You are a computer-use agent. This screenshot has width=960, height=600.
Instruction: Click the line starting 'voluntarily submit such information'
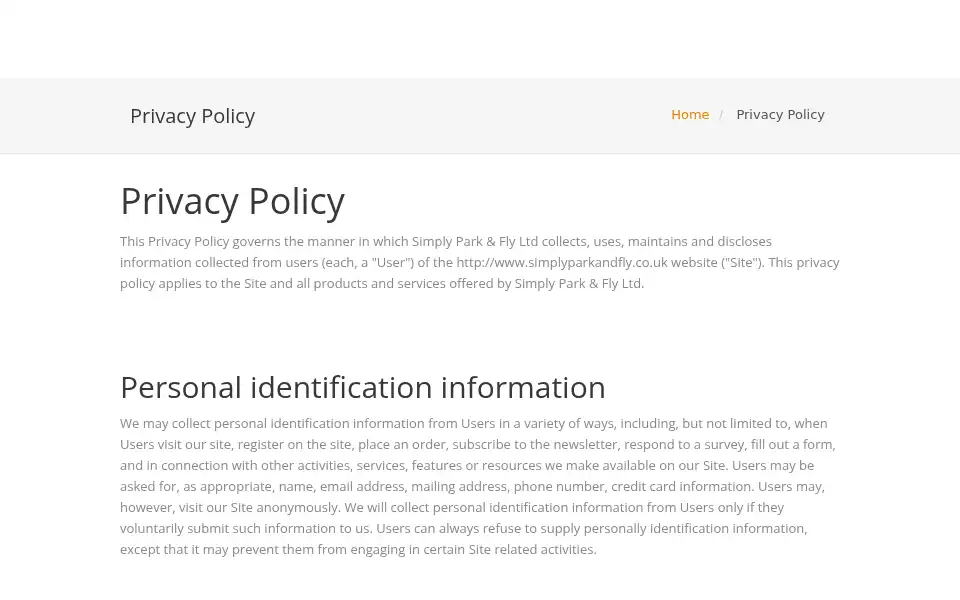click(x=463, y=528)
